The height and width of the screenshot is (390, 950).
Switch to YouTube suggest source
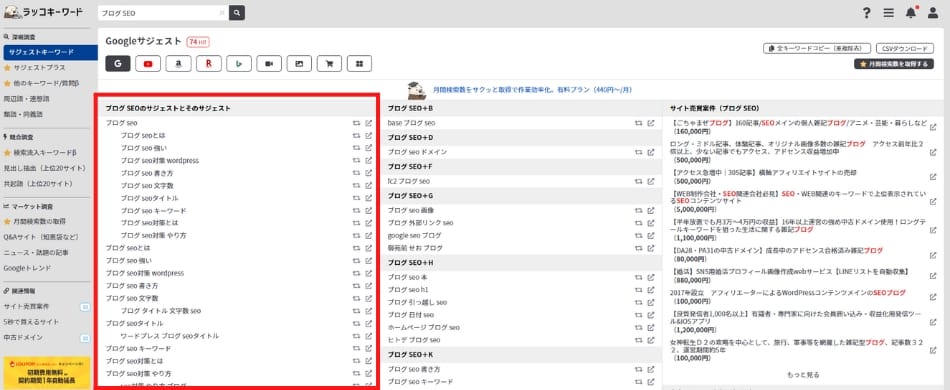coord(148,64)
